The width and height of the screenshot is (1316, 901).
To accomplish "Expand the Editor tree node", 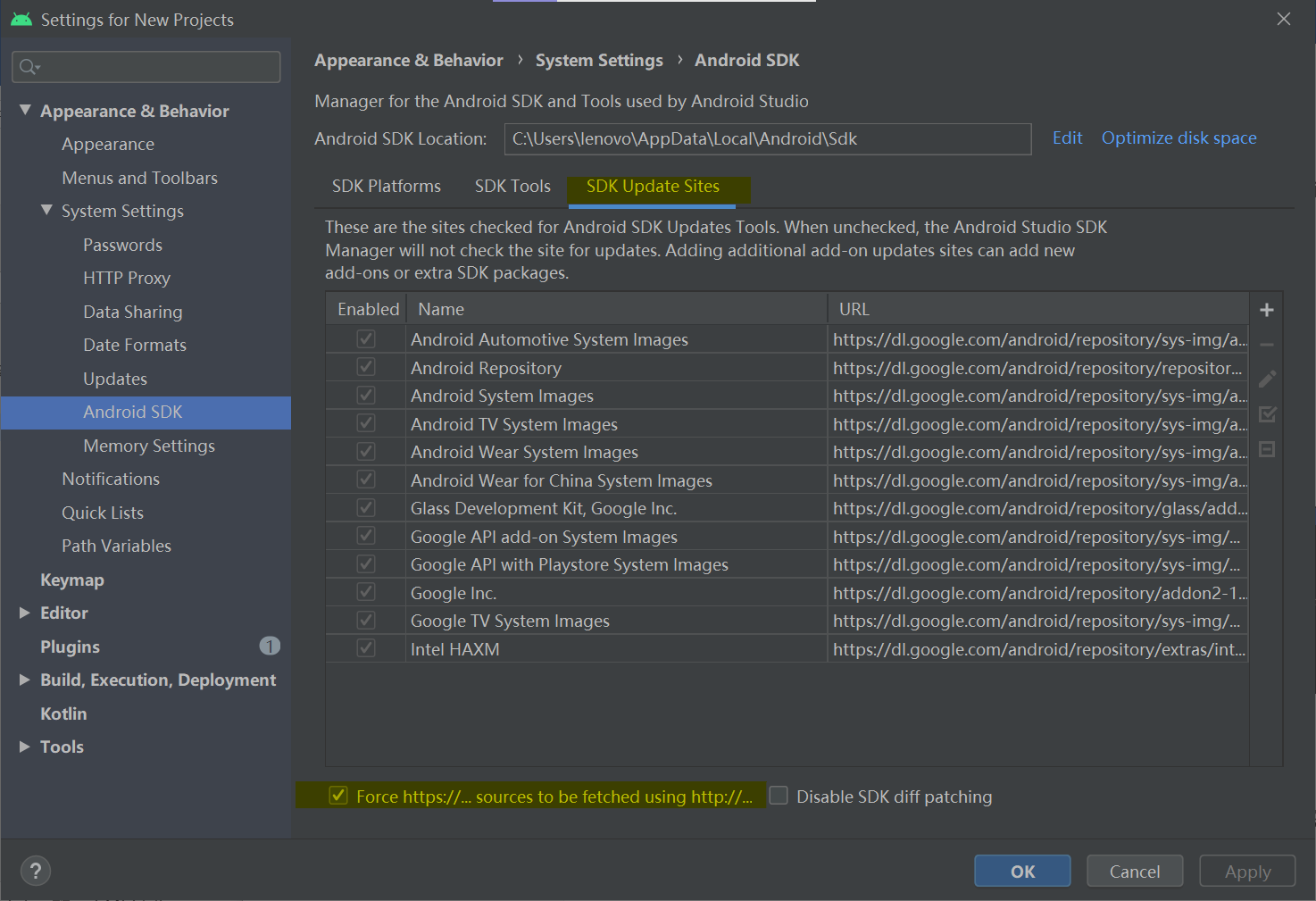I will (25, 613).
